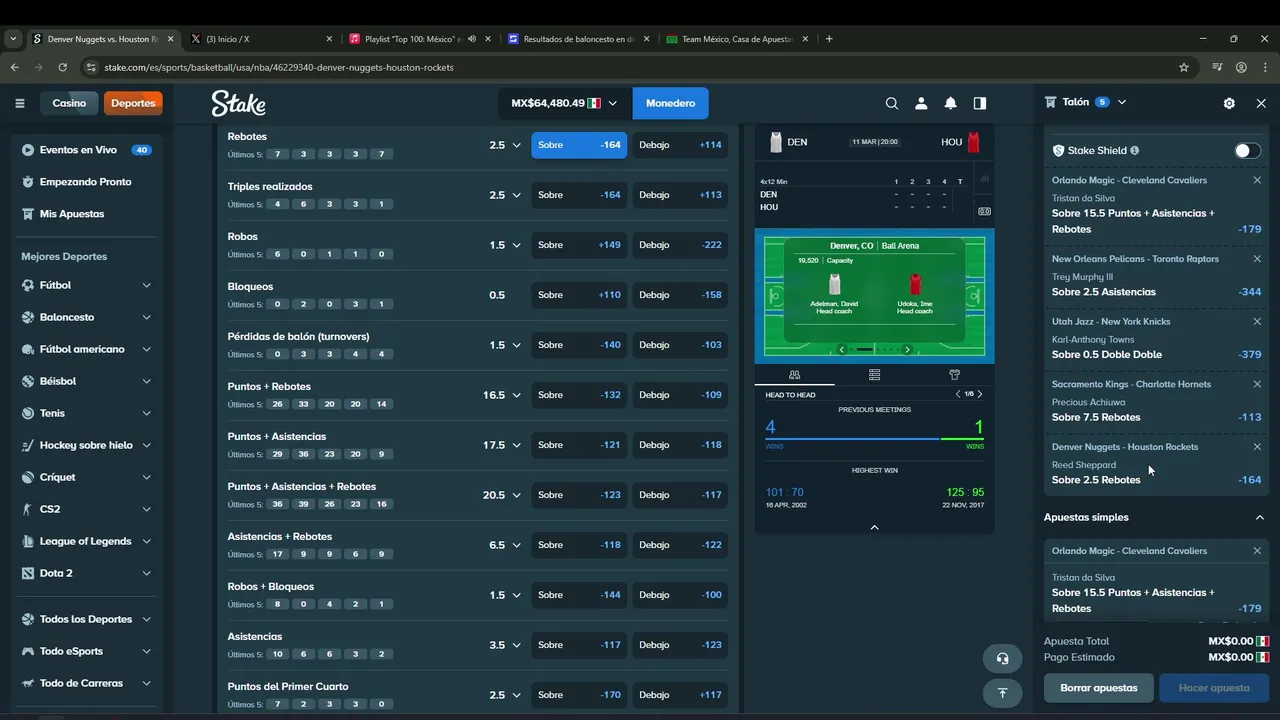Switch to Casino tab

(x=69, y=103)
